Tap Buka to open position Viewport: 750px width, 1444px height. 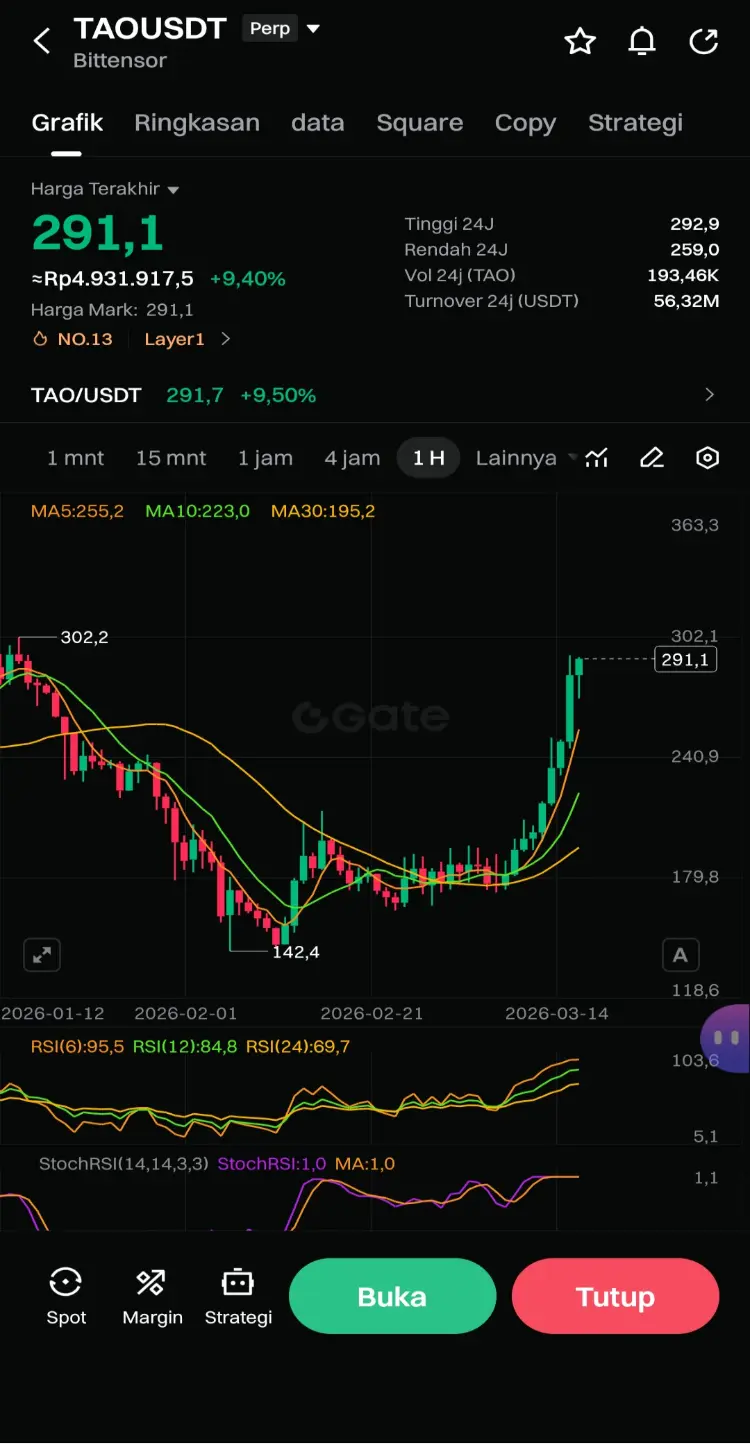point(392,1296)
